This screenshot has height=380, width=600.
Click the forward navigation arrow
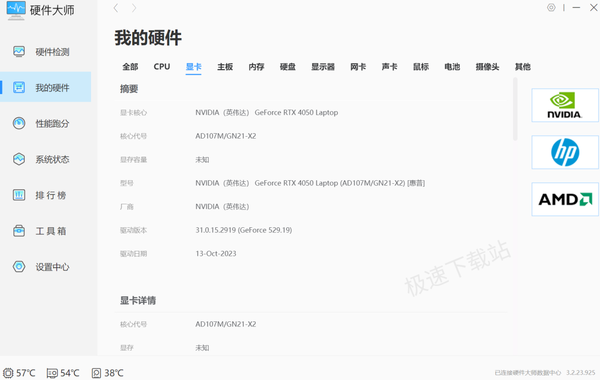point(134,8)
